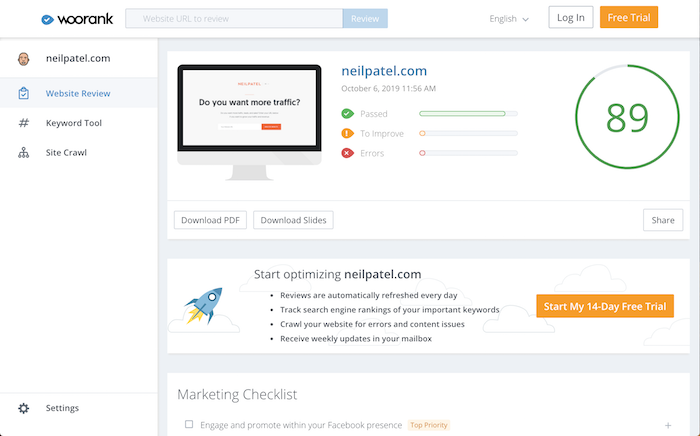The image size is (700, 436).
Task: Click the Log In button
Action: pyautogui.click(x=571, y=17)
